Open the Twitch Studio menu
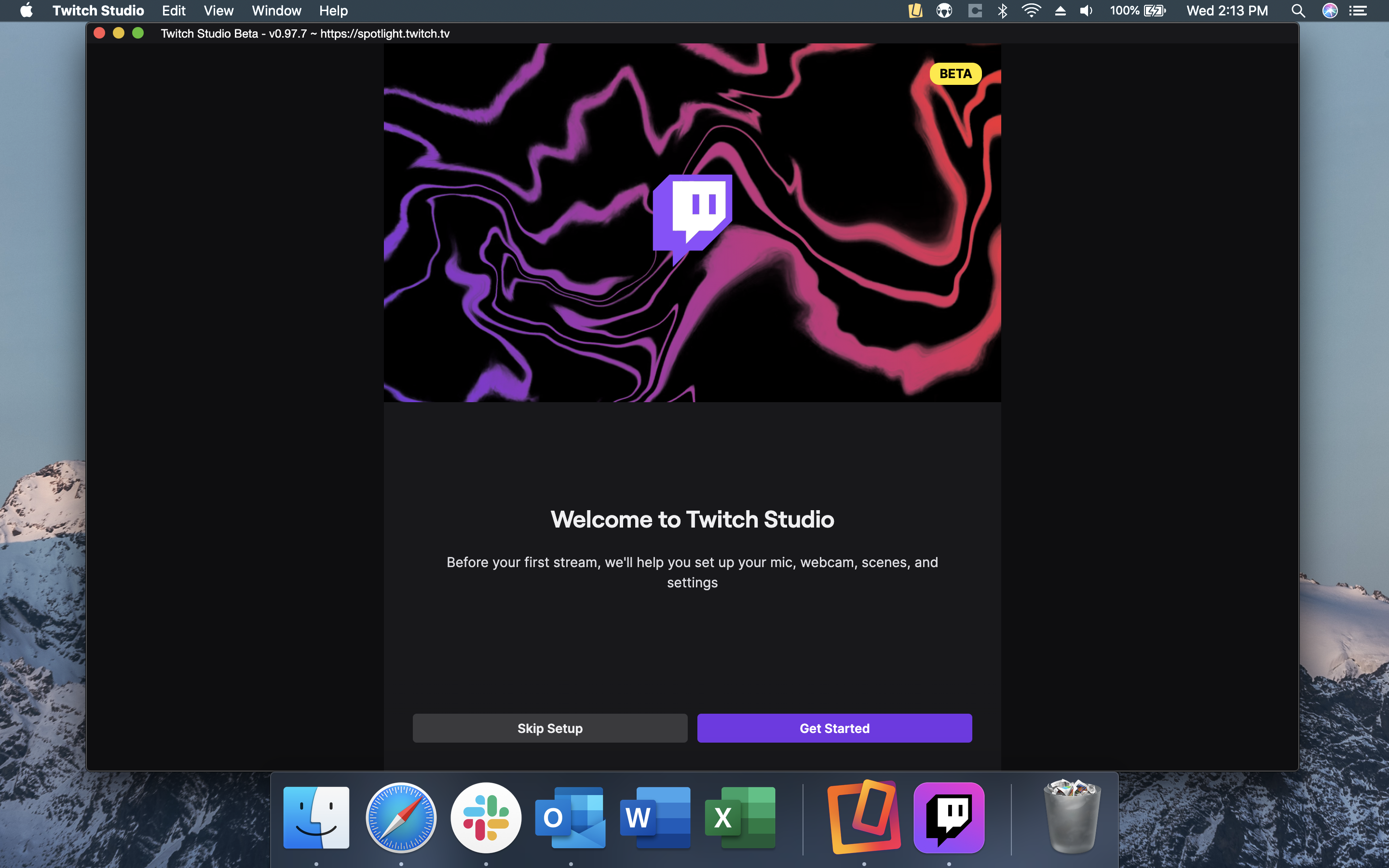The height and width of the screenshot is (868, 1389). (x=98, y=10)
